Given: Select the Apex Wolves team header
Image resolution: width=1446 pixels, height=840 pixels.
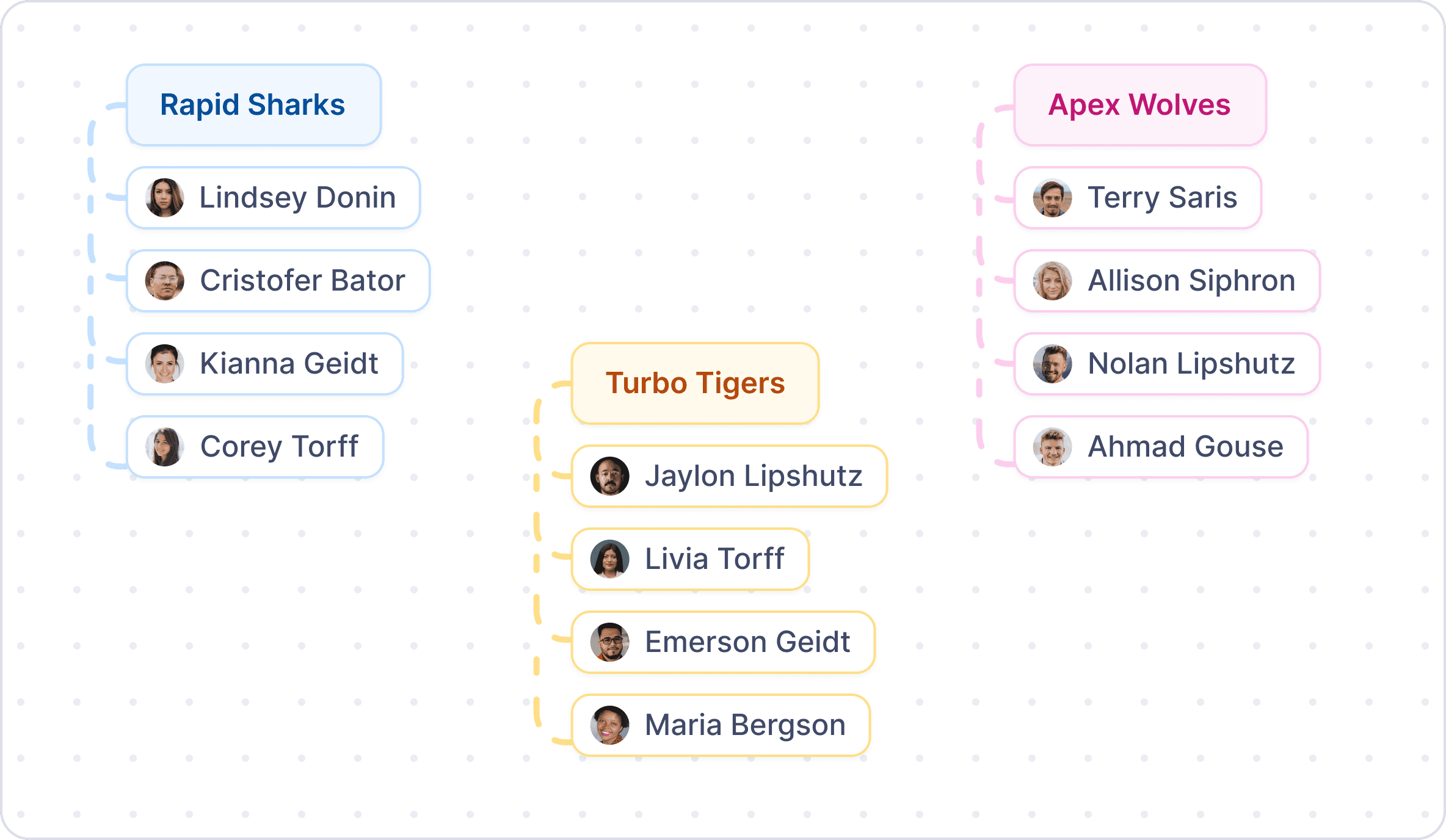Looking at the screenshot, I should pos(1139,105).
